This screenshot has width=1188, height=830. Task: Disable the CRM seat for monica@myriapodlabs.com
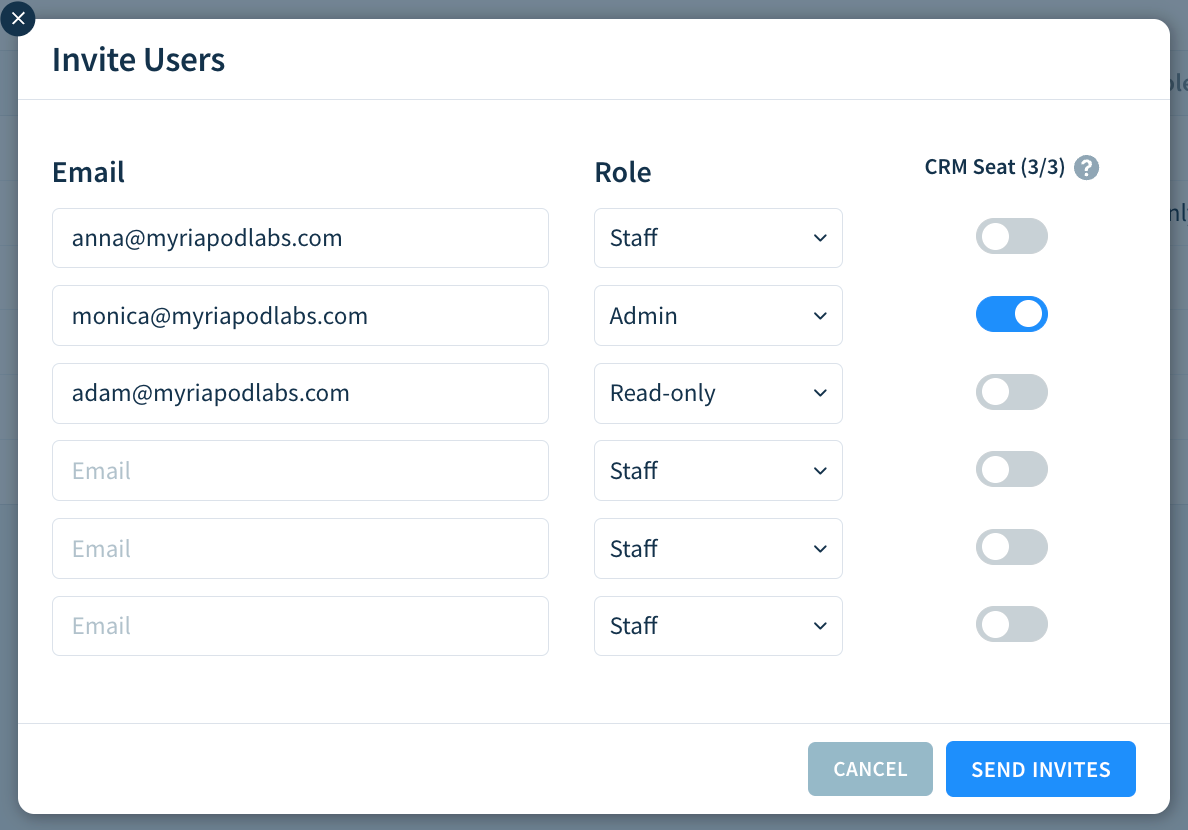click(x=1012, y=314)
